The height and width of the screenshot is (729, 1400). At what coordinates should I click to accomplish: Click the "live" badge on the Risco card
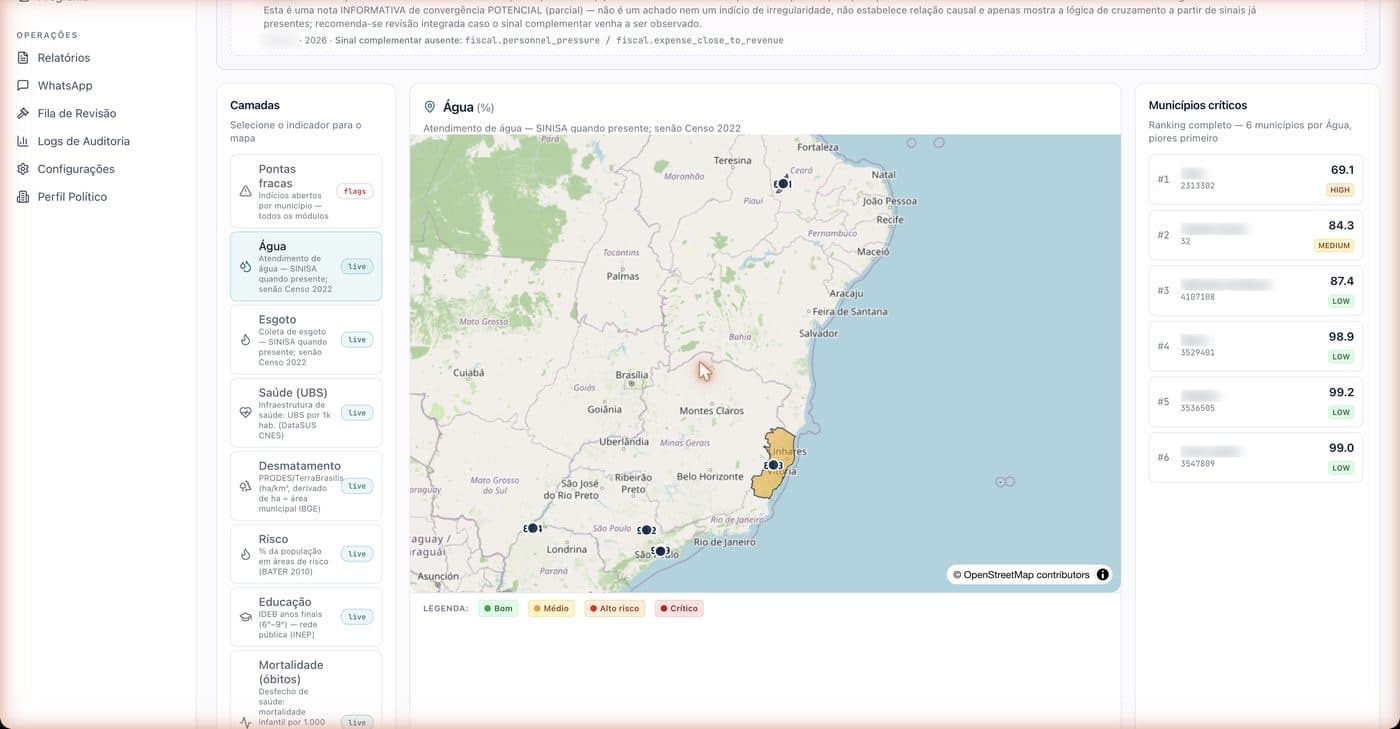[357, 554]
